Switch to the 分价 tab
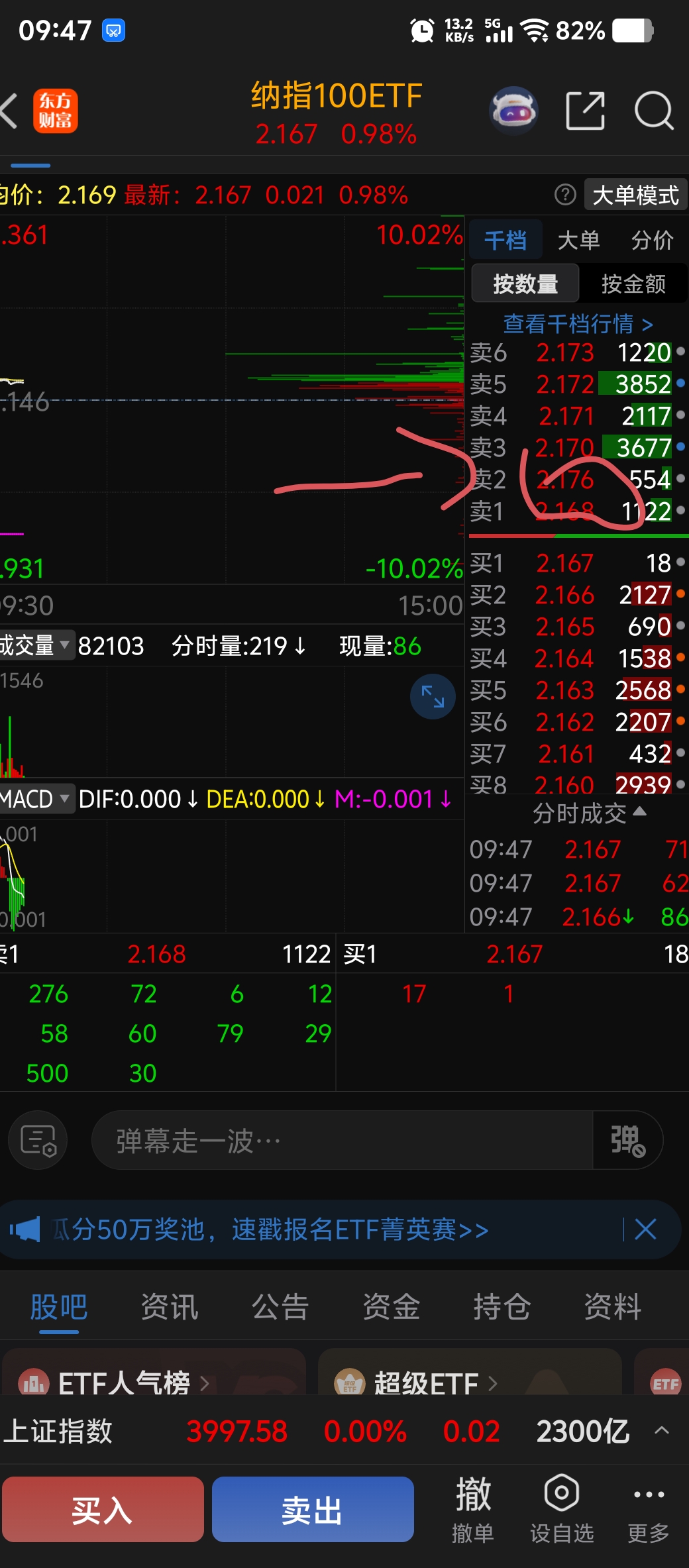The image size is (689, 1568). point(652,240)
